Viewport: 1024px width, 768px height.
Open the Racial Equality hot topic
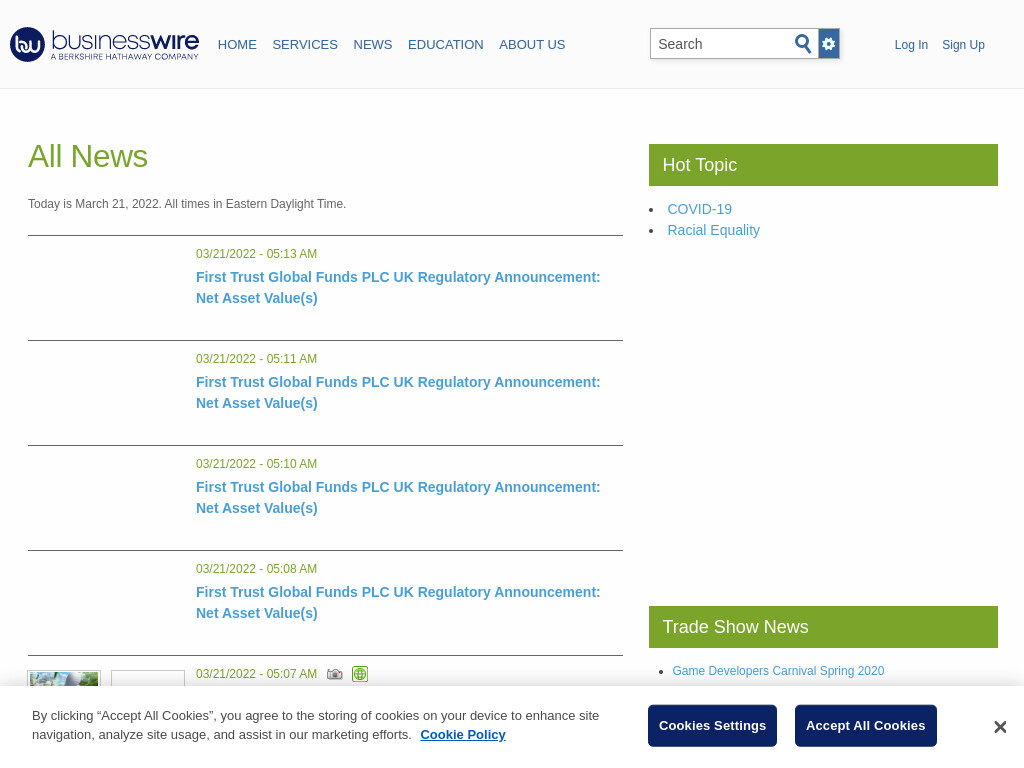(x=713, y=230)
